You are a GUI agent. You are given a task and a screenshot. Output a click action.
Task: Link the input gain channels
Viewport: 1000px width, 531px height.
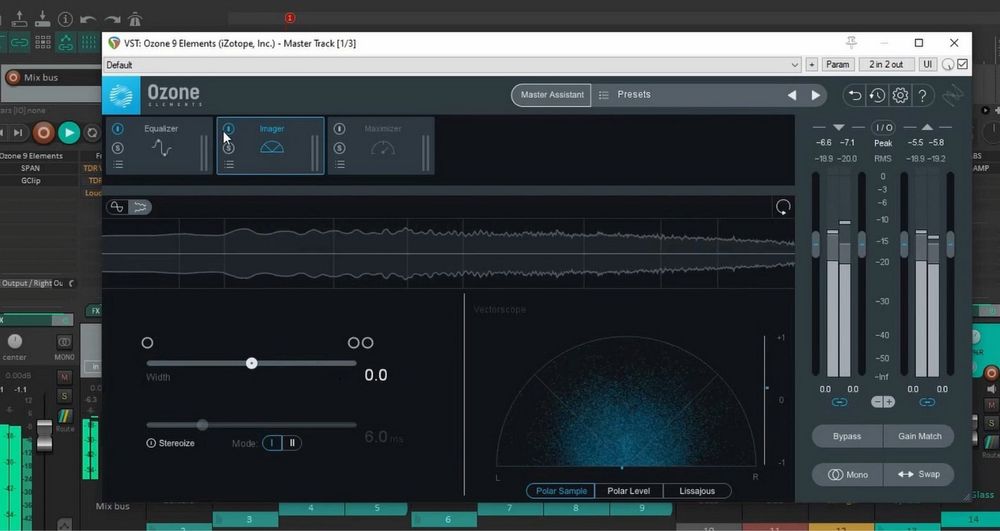tap(839, 402)
